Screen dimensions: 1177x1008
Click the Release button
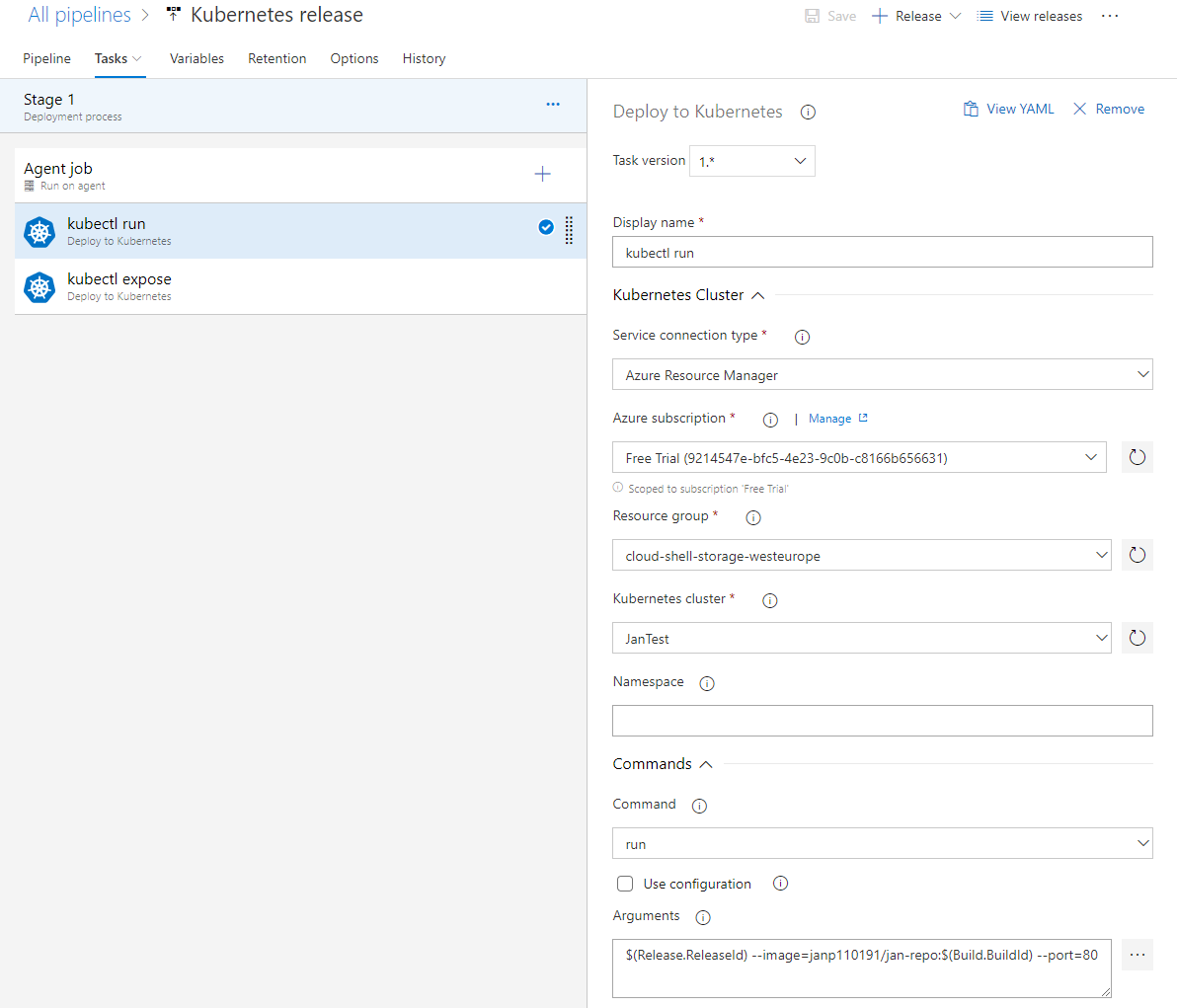click(906, 16)
